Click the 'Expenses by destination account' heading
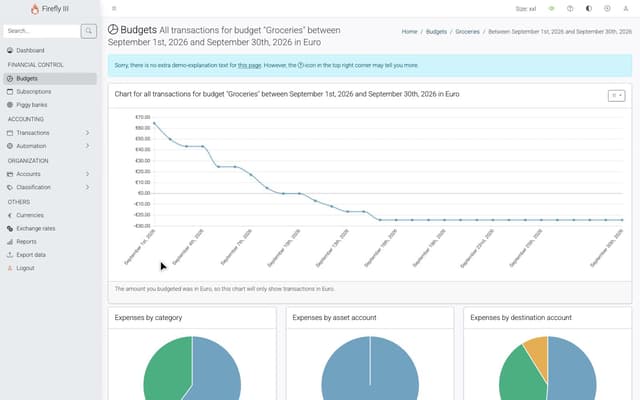Viewport: 640px width, 400px height. pyautogui.click(x=521, y=318)
